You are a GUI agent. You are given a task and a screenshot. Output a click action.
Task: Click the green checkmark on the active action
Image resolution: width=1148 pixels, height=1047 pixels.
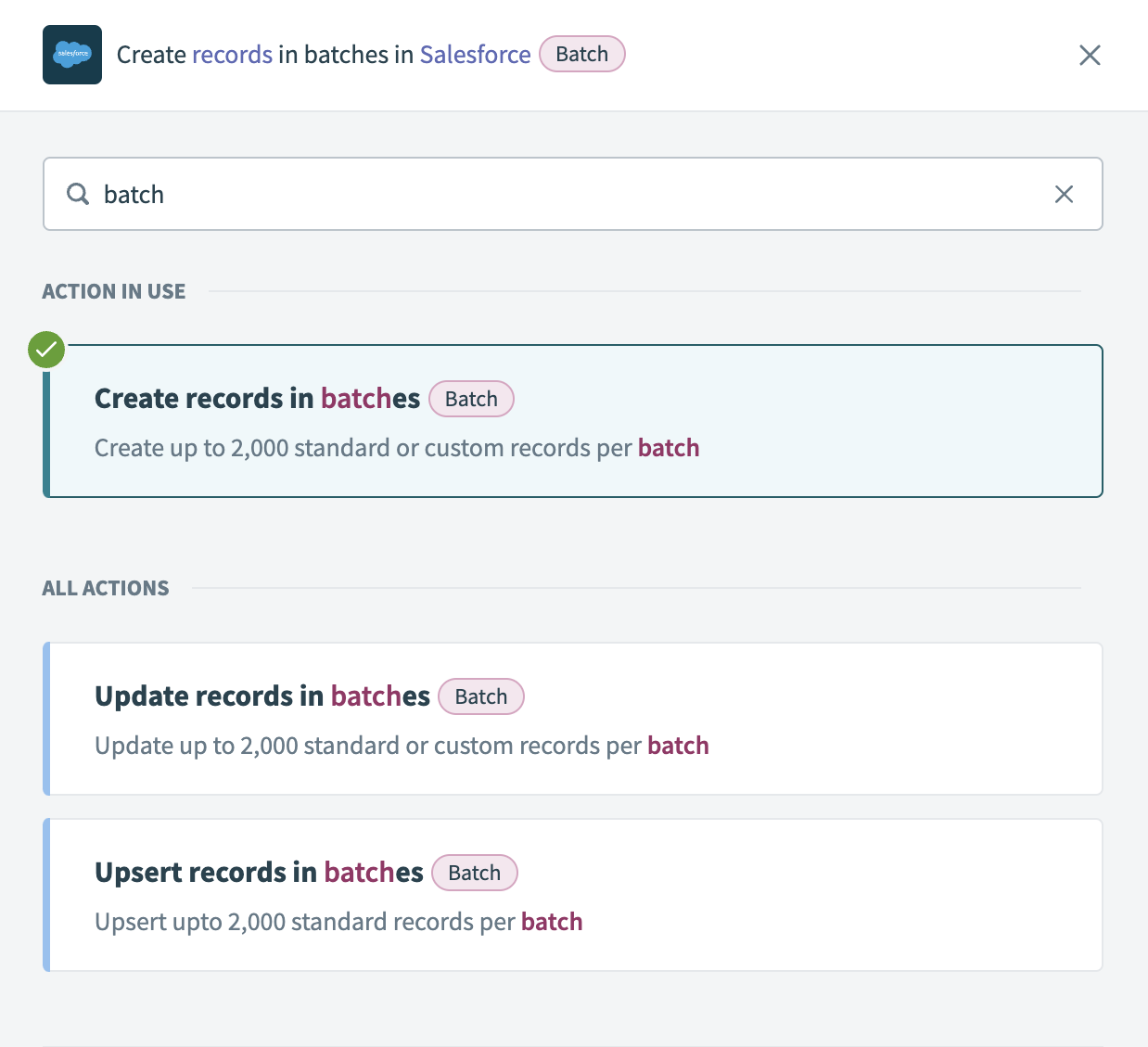pos(45,350)
